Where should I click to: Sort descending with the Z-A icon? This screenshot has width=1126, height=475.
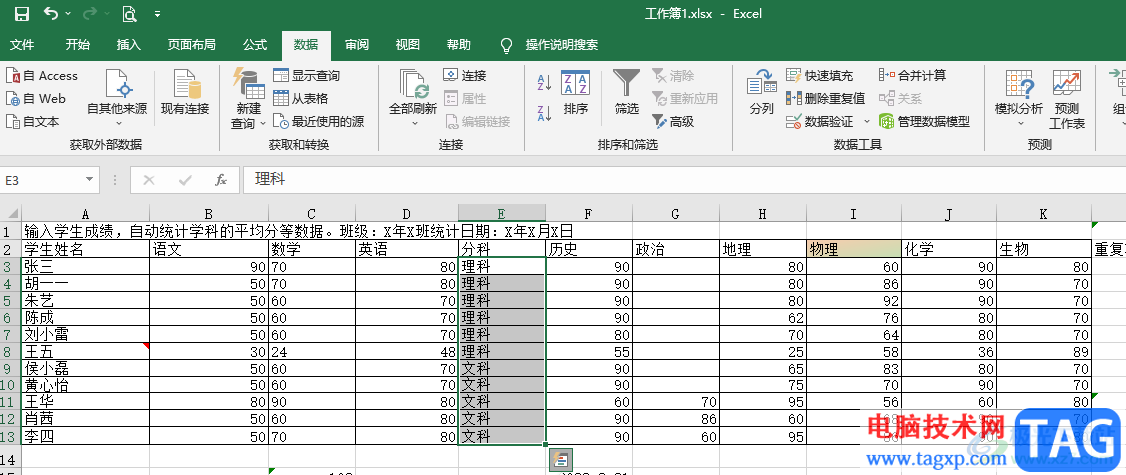point(544,112)
